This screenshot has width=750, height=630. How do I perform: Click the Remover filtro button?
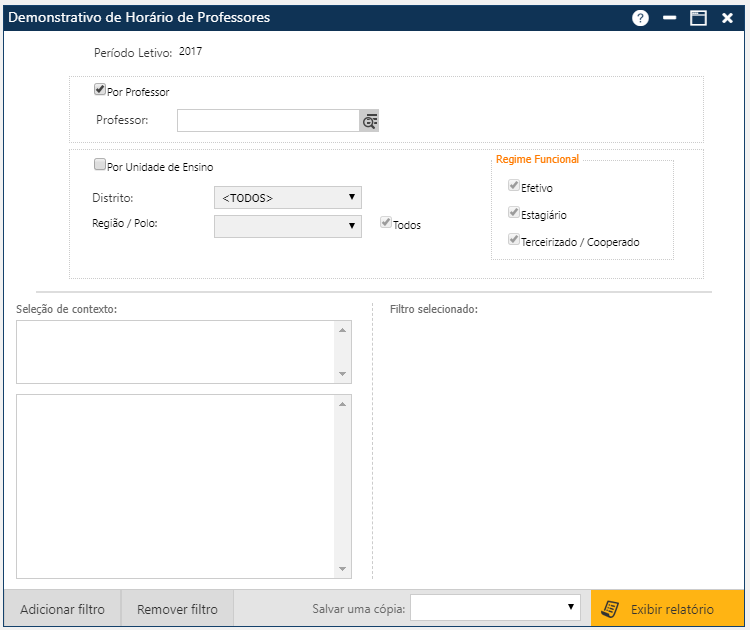pos(177,609)
